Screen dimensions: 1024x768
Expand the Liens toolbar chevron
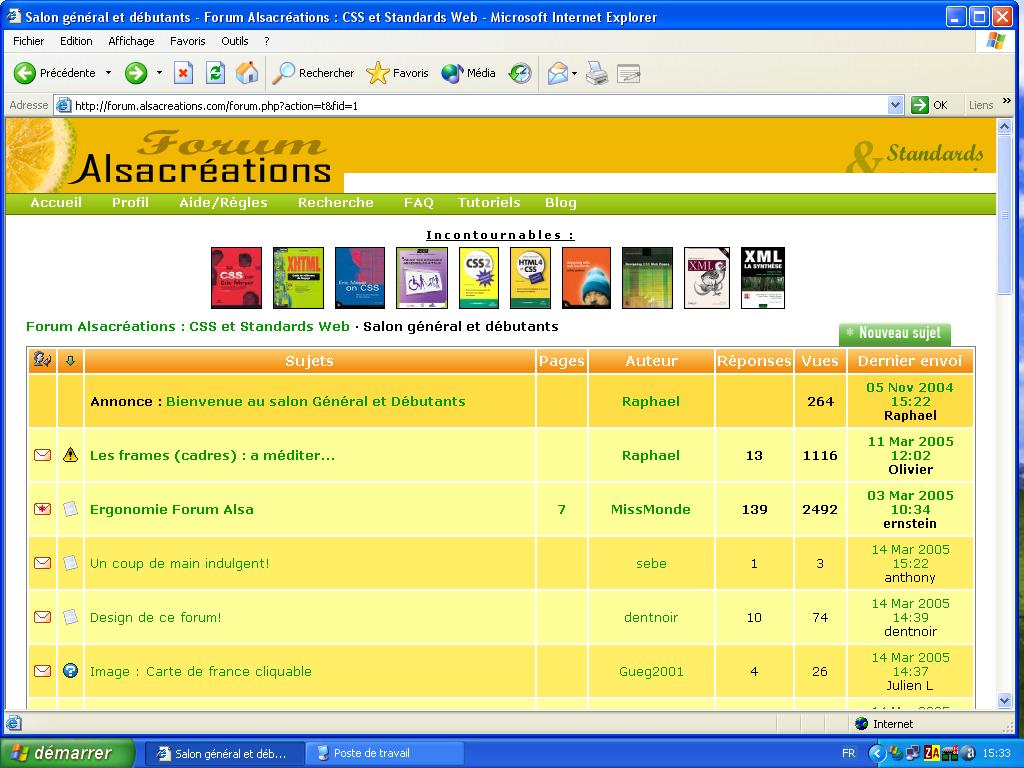coord(1006,101)
